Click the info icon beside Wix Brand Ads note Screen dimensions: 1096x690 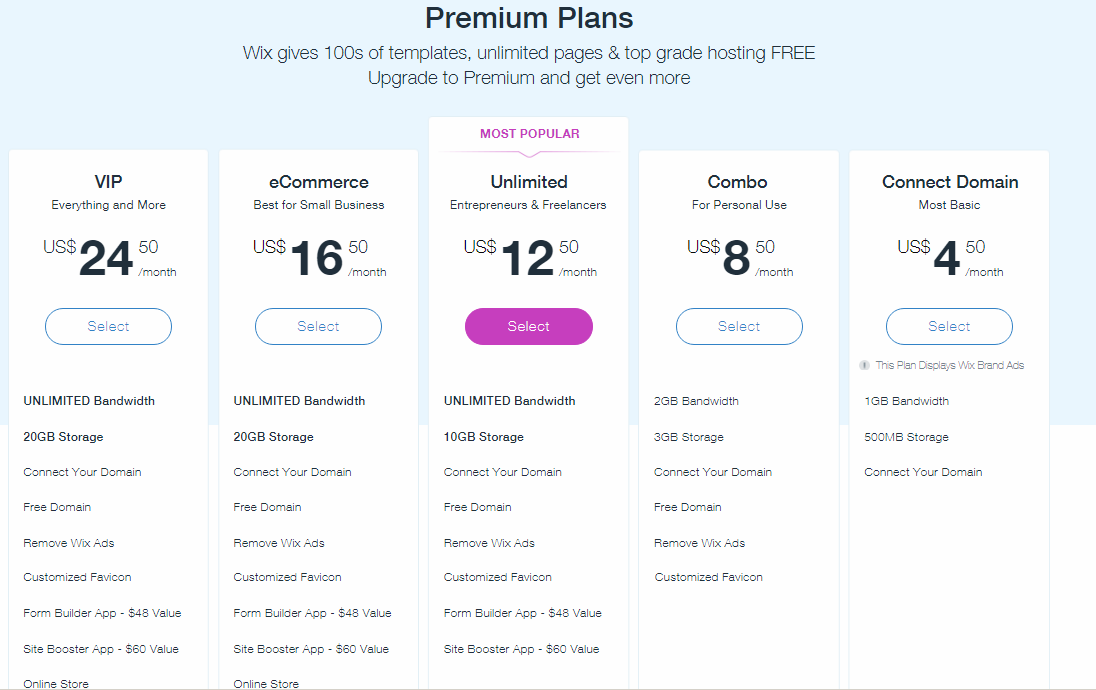point(864,365)
